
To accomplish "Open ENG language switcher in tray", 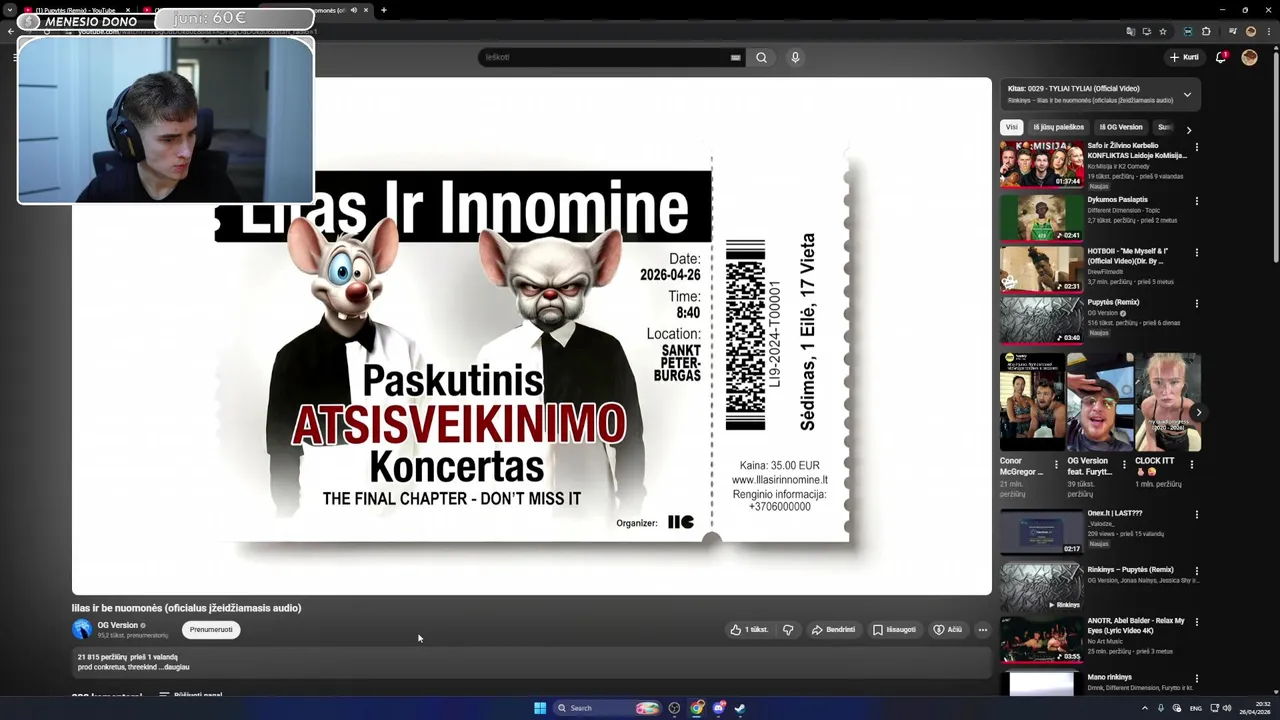I will (1195, 708).
